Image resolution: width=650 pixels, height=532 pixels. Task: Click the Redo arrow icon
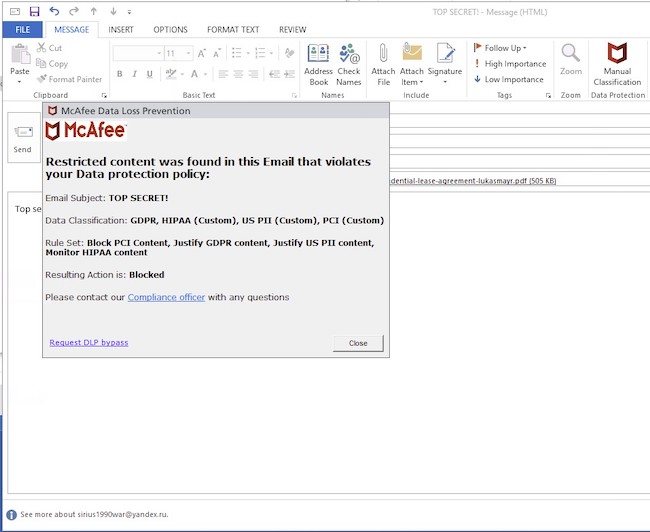(74, 11)
